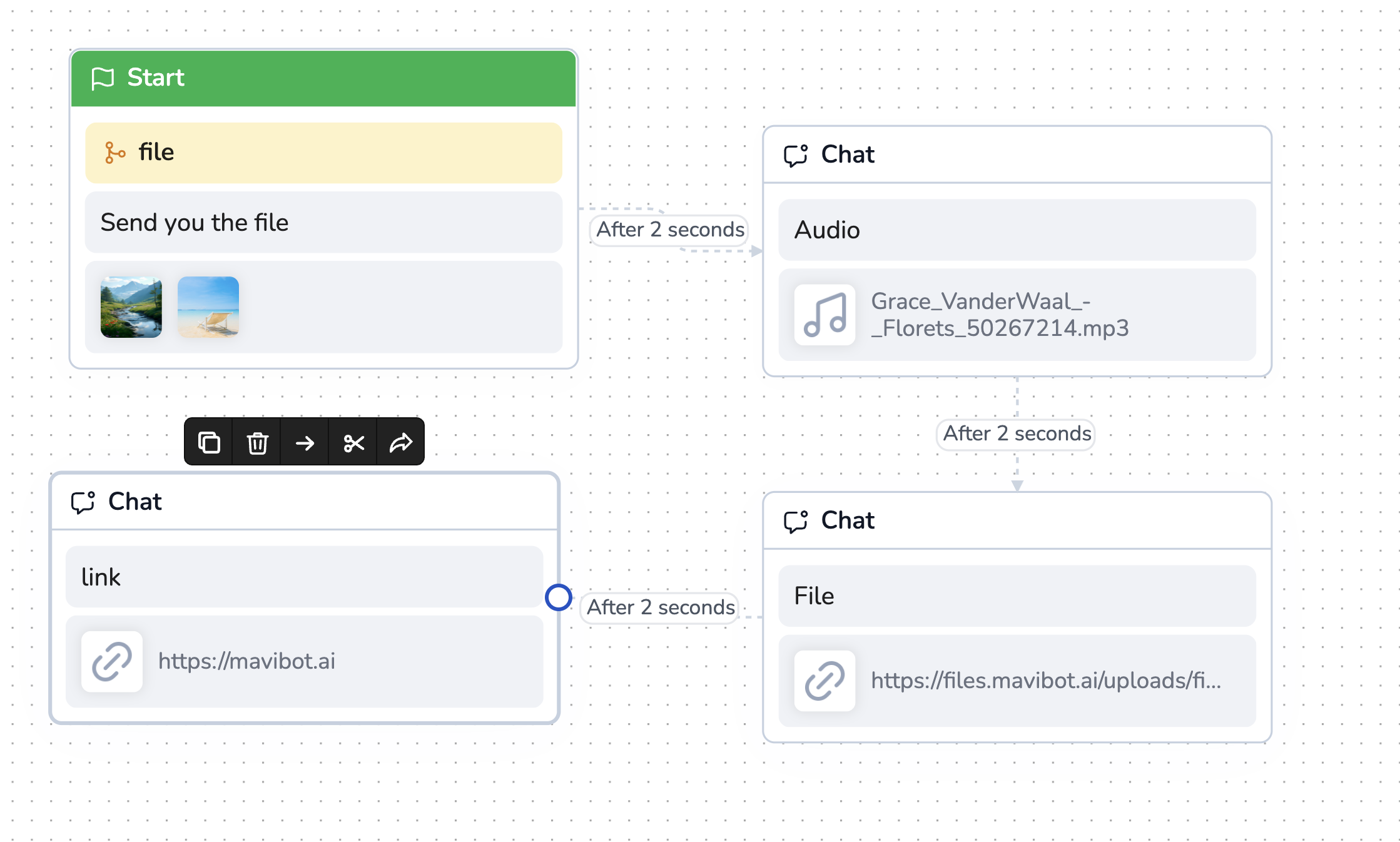Open the beach chair image thumbnail

click(208, 307)
